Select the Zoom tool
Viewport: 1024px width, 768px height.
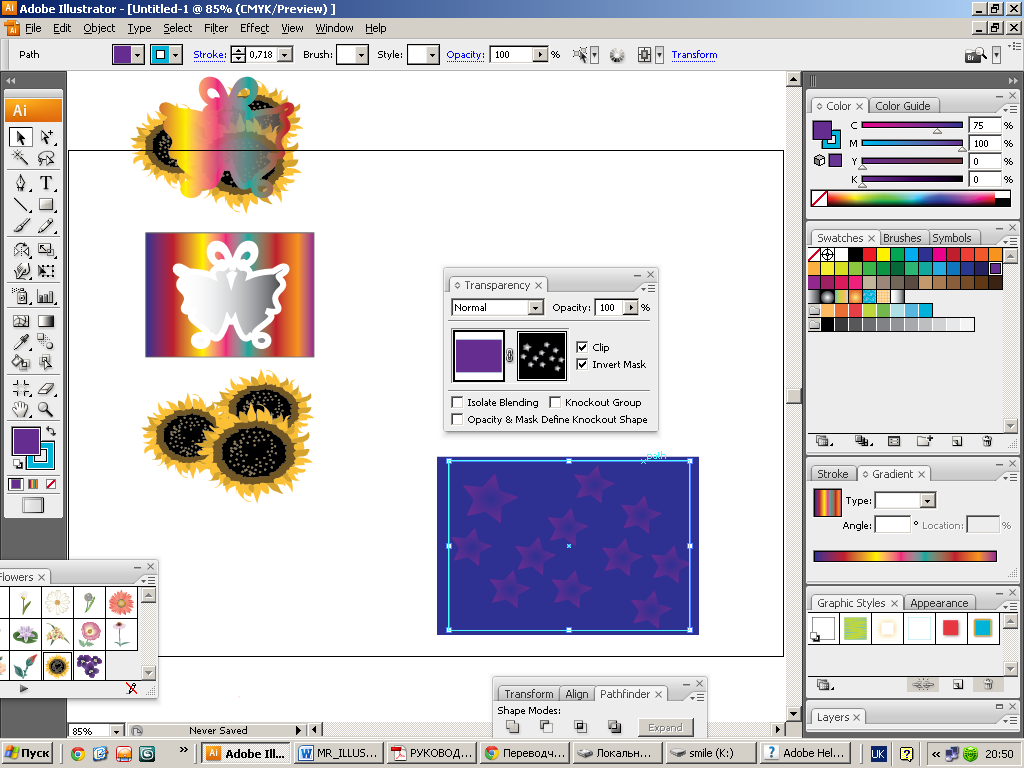(46, 409)
